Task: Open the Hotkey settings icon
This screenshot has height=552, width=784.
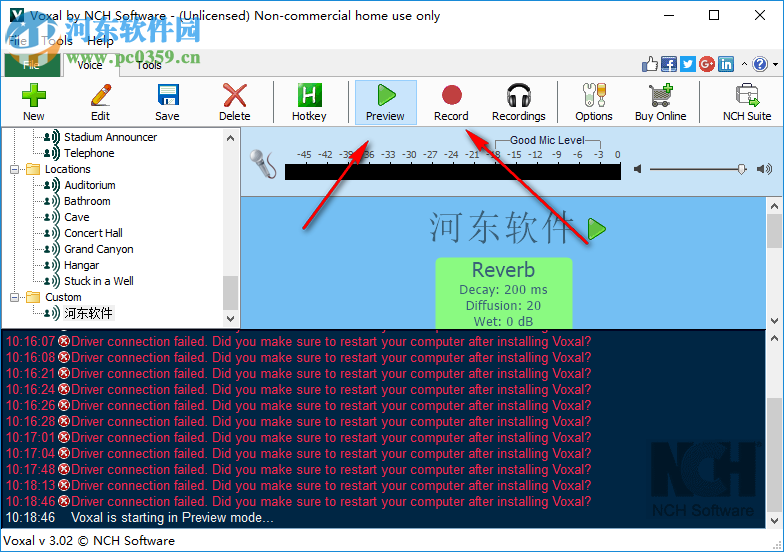Action: pyautogui.click(x=310, y=95)
